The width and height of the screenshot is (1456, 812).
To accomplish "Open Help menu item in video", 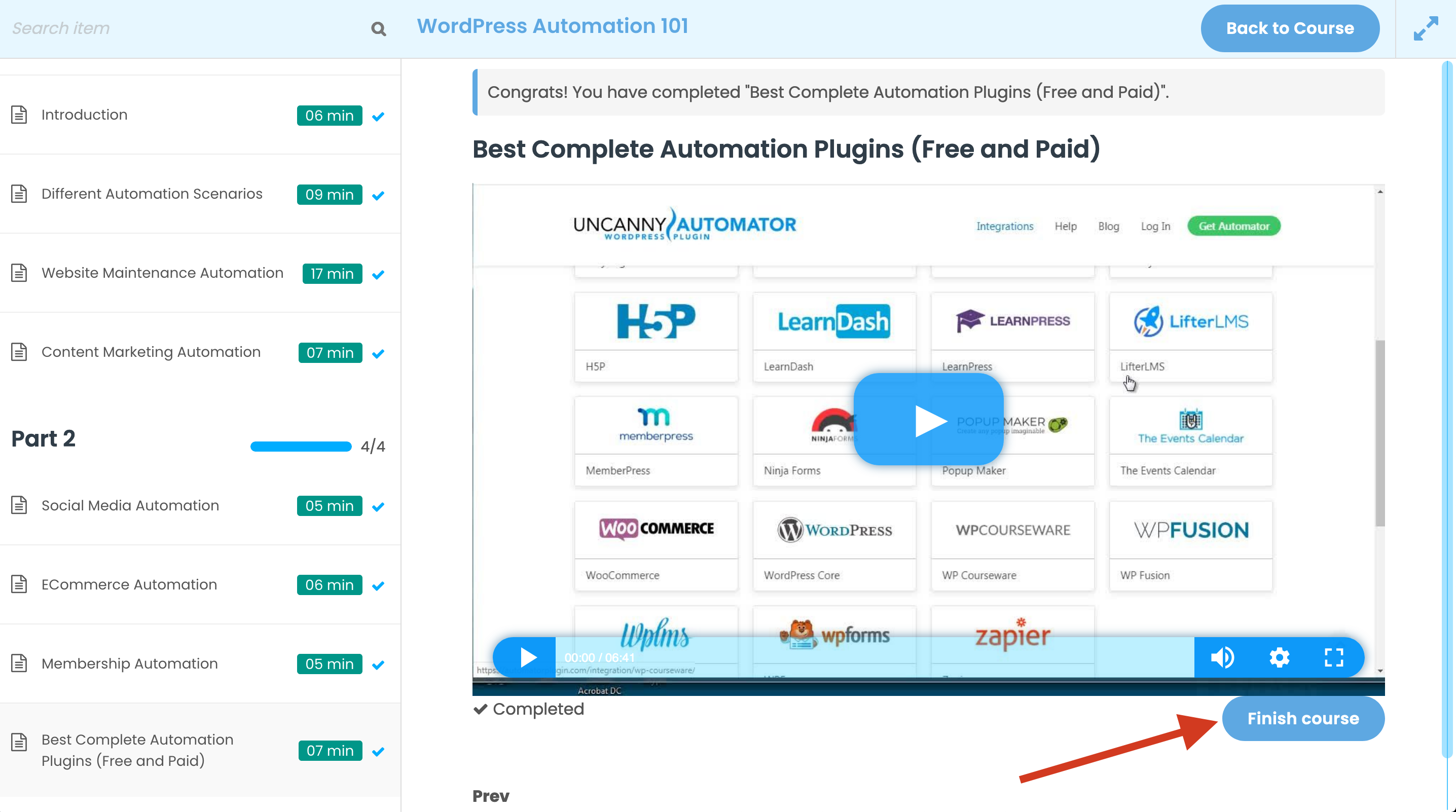I will click(x=1066, y=226).
